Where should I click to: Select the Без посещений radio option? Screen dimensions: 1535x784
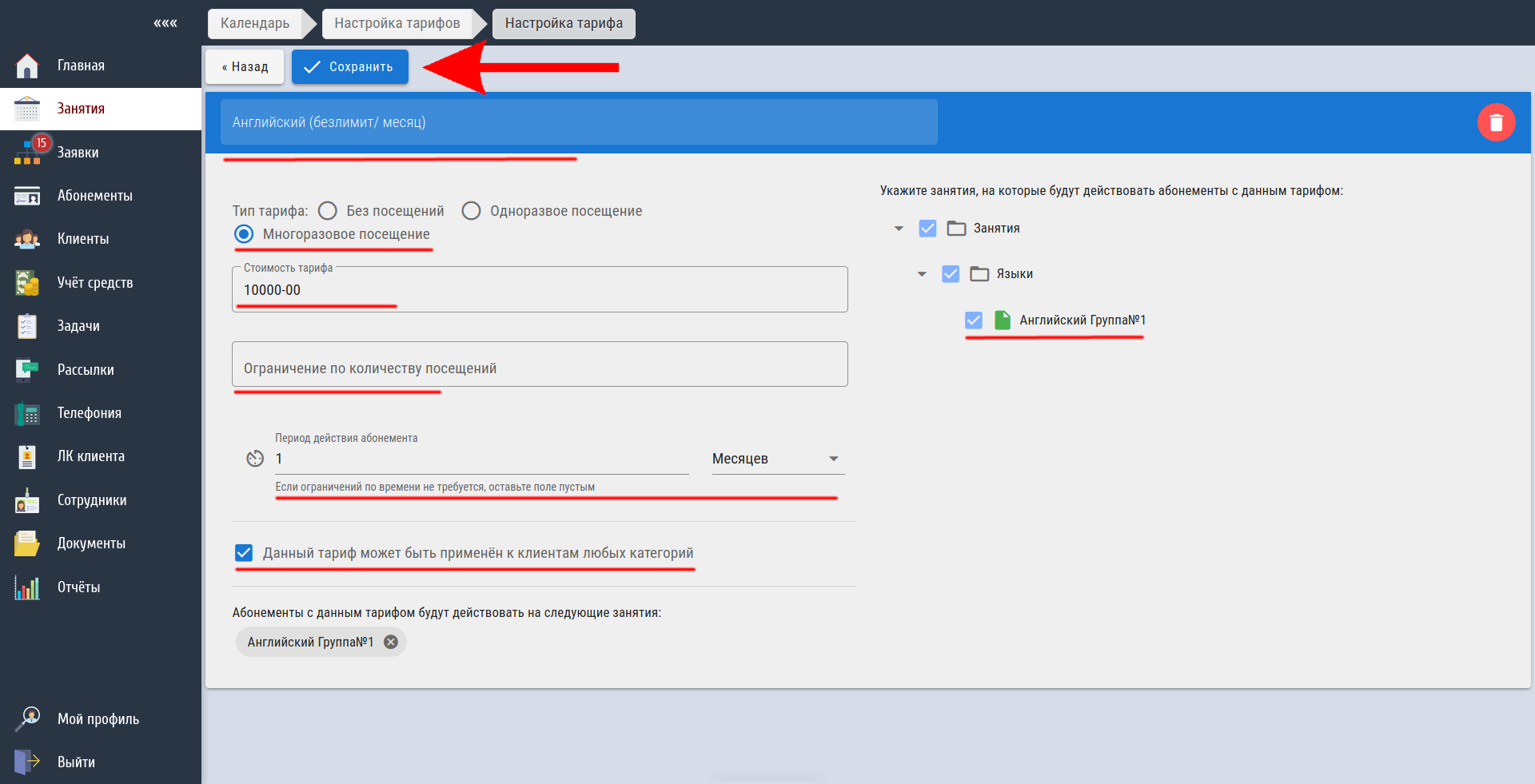tap(328, 211)
